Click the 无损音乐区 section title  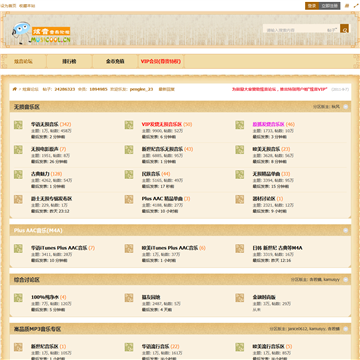coord(27,107)
